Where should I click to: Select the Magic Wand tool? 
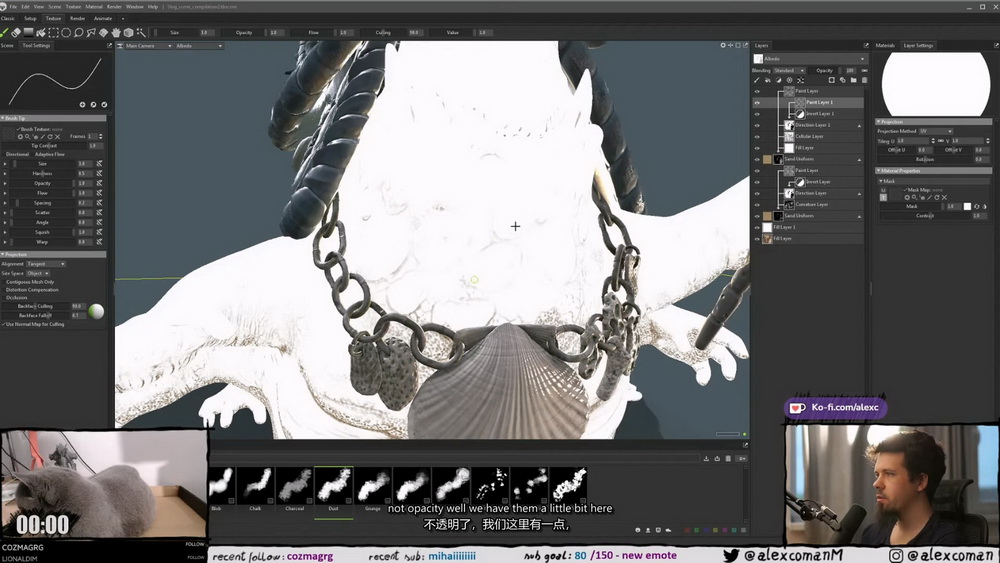140,33
